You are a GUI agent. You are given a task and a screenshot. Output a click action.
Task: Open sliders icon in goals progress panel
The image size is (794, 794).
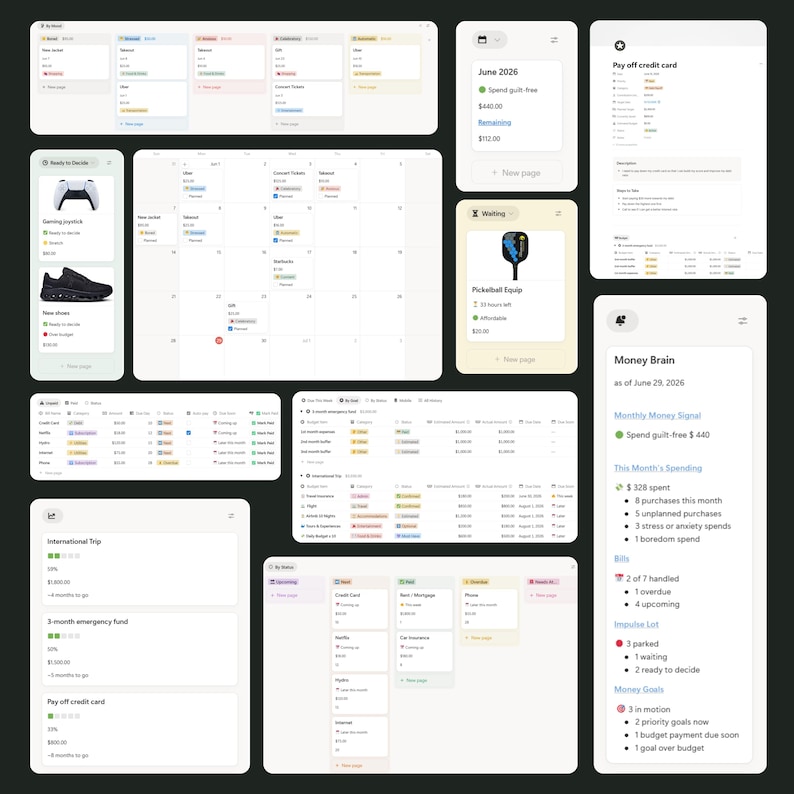231,516
